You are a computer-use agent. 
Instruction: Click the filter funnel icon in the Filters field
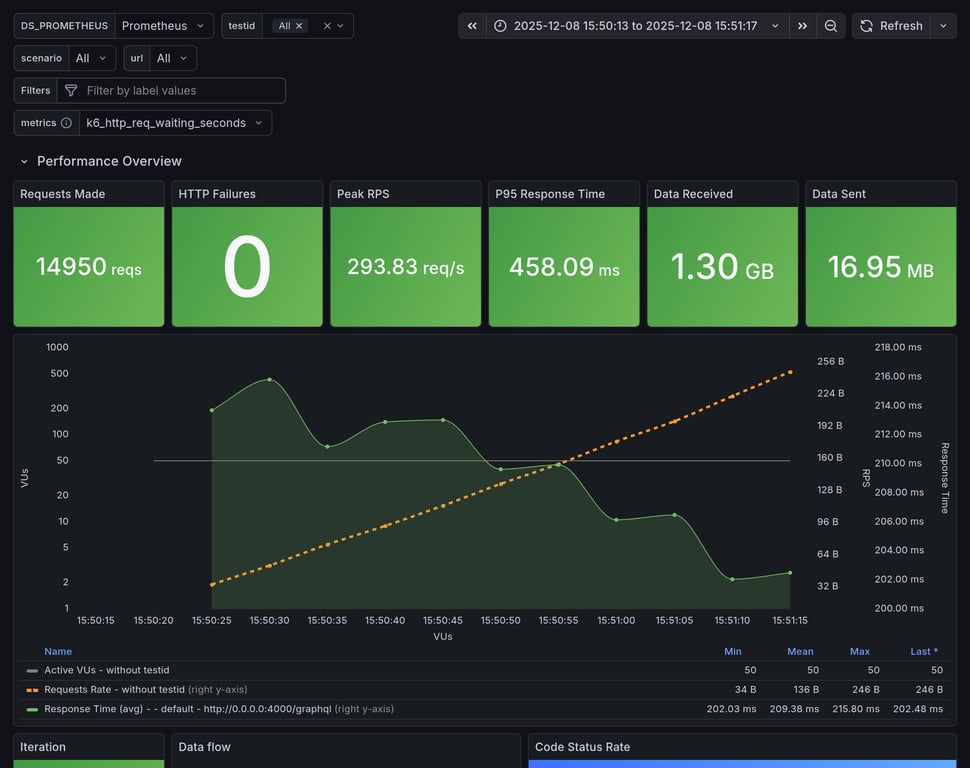70,90
